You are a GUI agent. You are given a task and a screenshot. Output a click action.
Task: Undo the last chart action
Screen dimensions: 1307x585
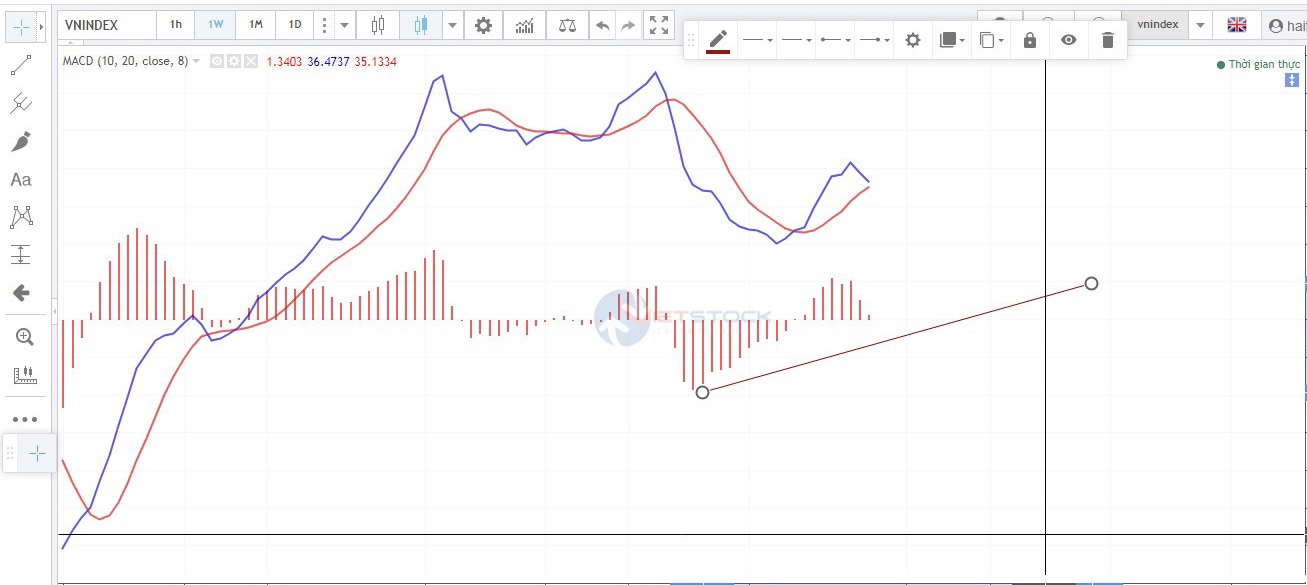click(602, 25)
